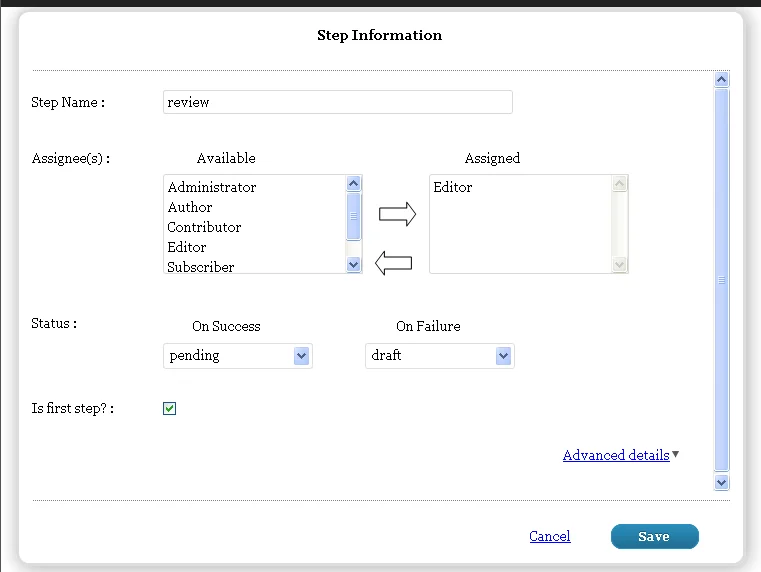
Task: Click the dialog scrollbar up arrow
Action: [x=722, y=79]
